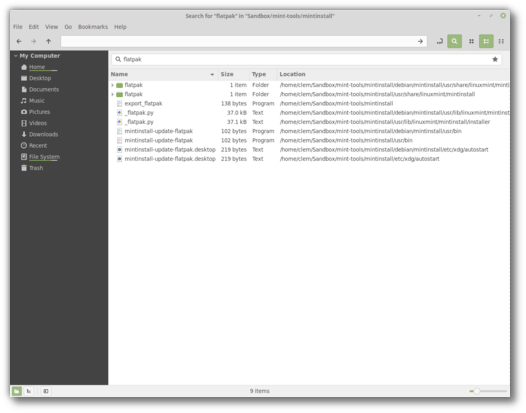Screen dimensions: 526x413
Task: Show the tree view sidebar icon
Action: click(x=29, y=391)
